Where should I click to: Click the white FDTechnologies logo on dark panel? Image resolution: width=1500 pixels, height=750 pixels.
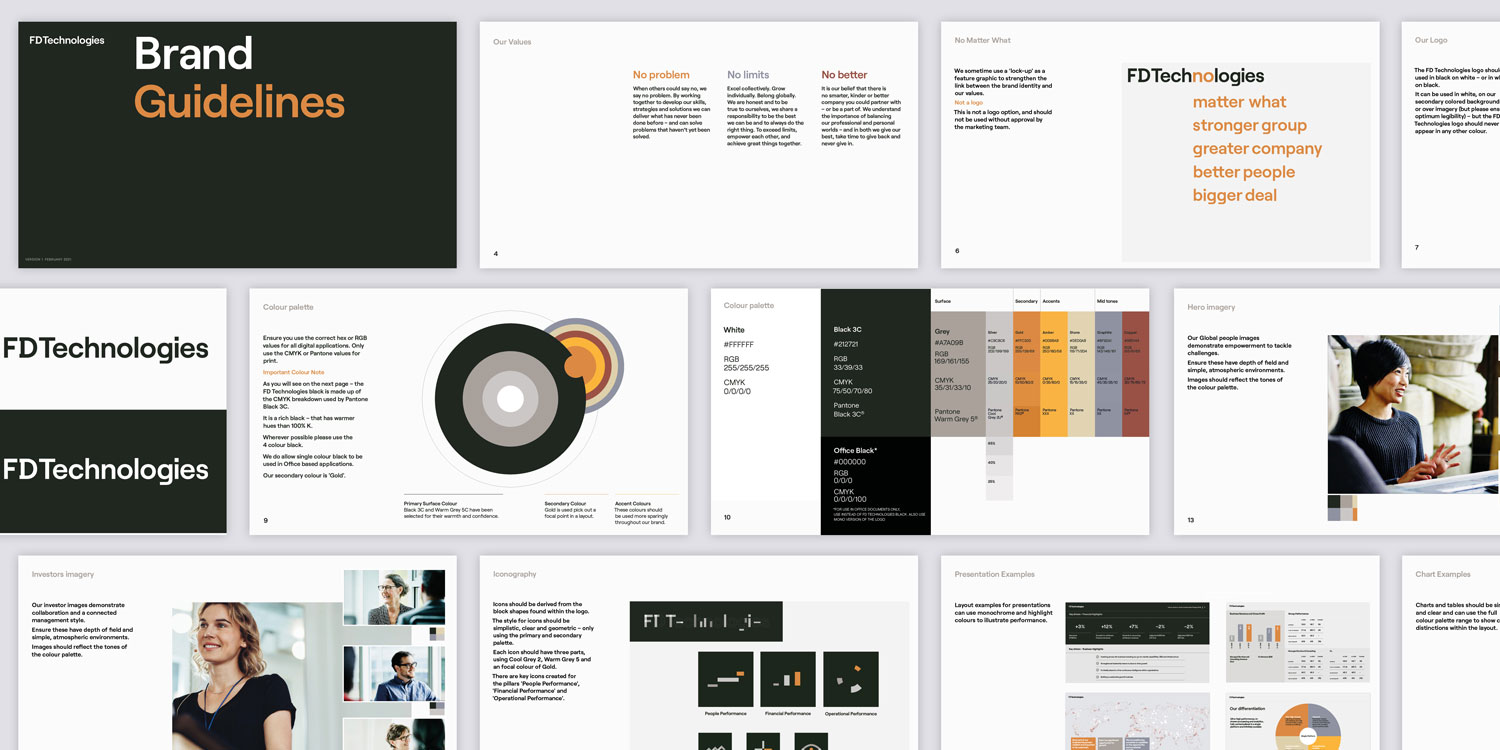click(106, 469)
